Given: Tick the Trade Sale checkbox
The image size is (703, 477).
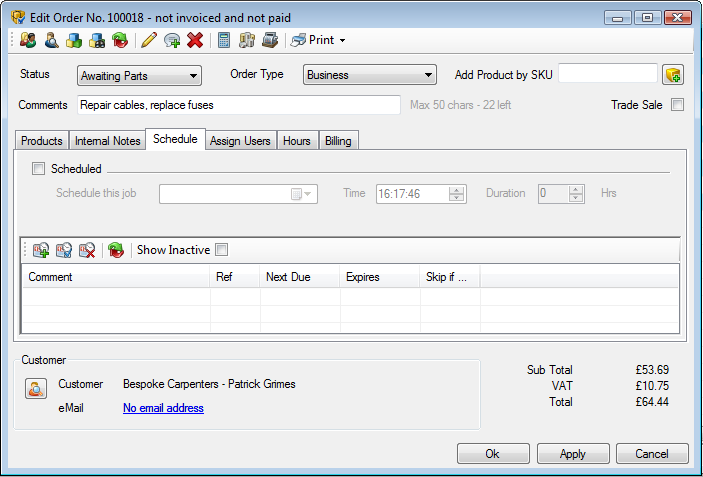Looking at the screenshot, I should (x=677, y=105).
